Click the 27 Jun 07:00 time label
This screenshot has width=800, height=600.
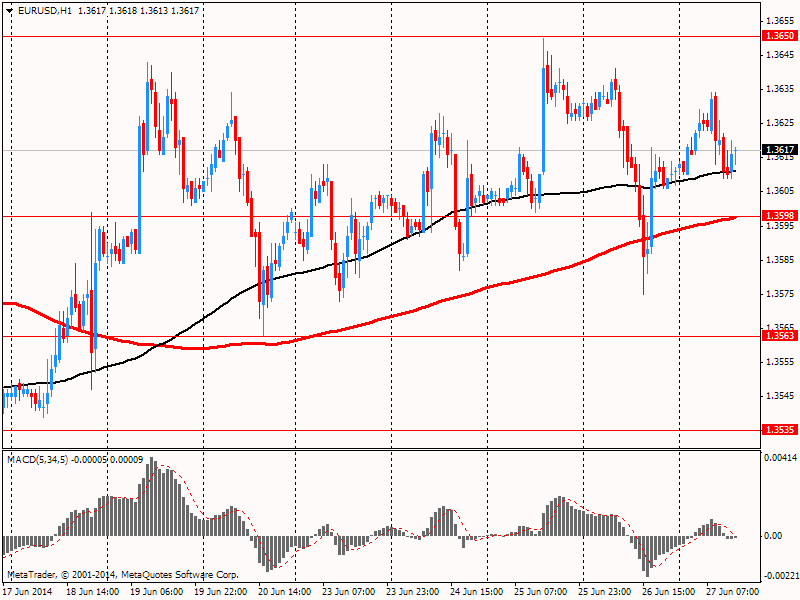point(733,592)
